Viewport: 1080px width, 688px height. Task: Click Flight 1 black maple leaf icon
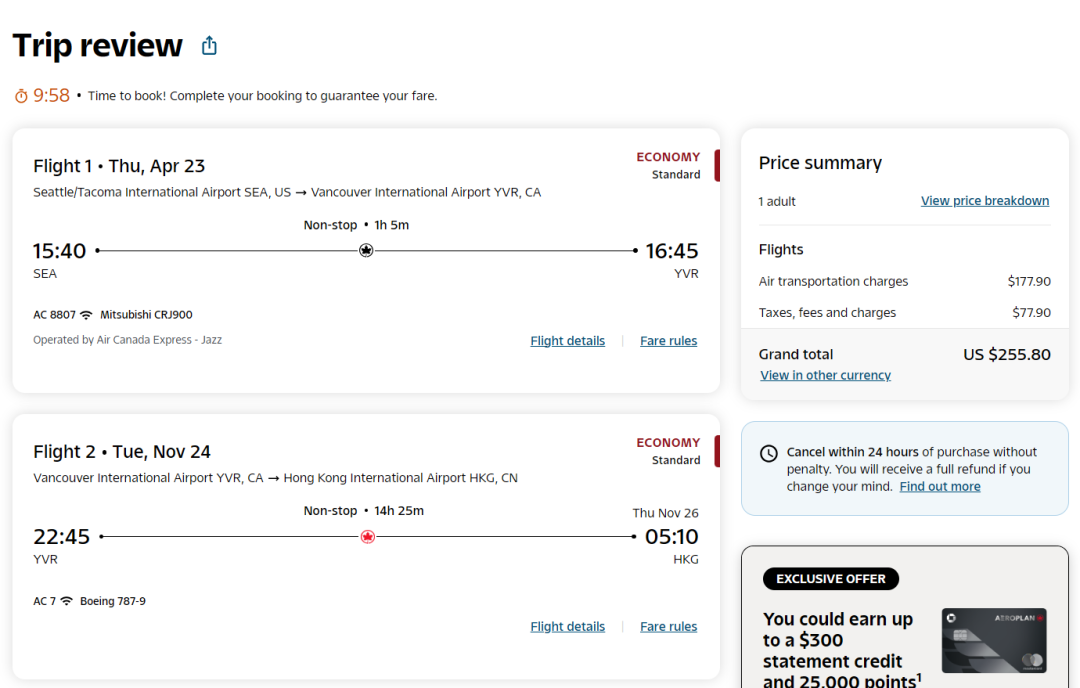(x=366, y=251)
